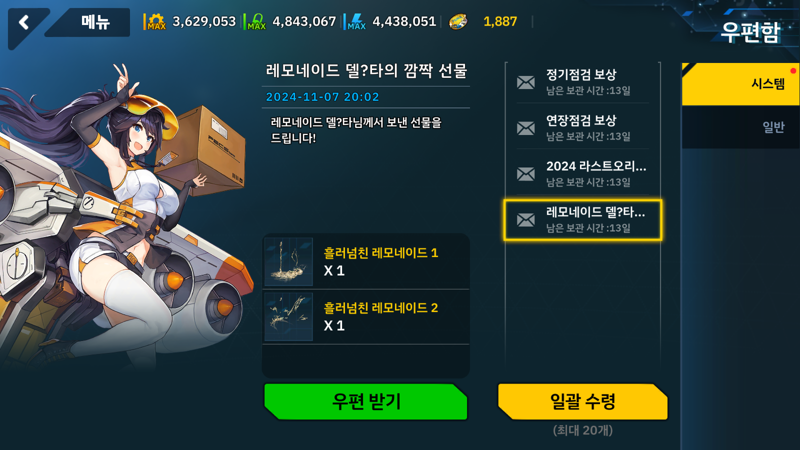Select 흘러넘친 레모네이드 2 item thumbnail
Screen dimensions: 800x450
point(289,316)
